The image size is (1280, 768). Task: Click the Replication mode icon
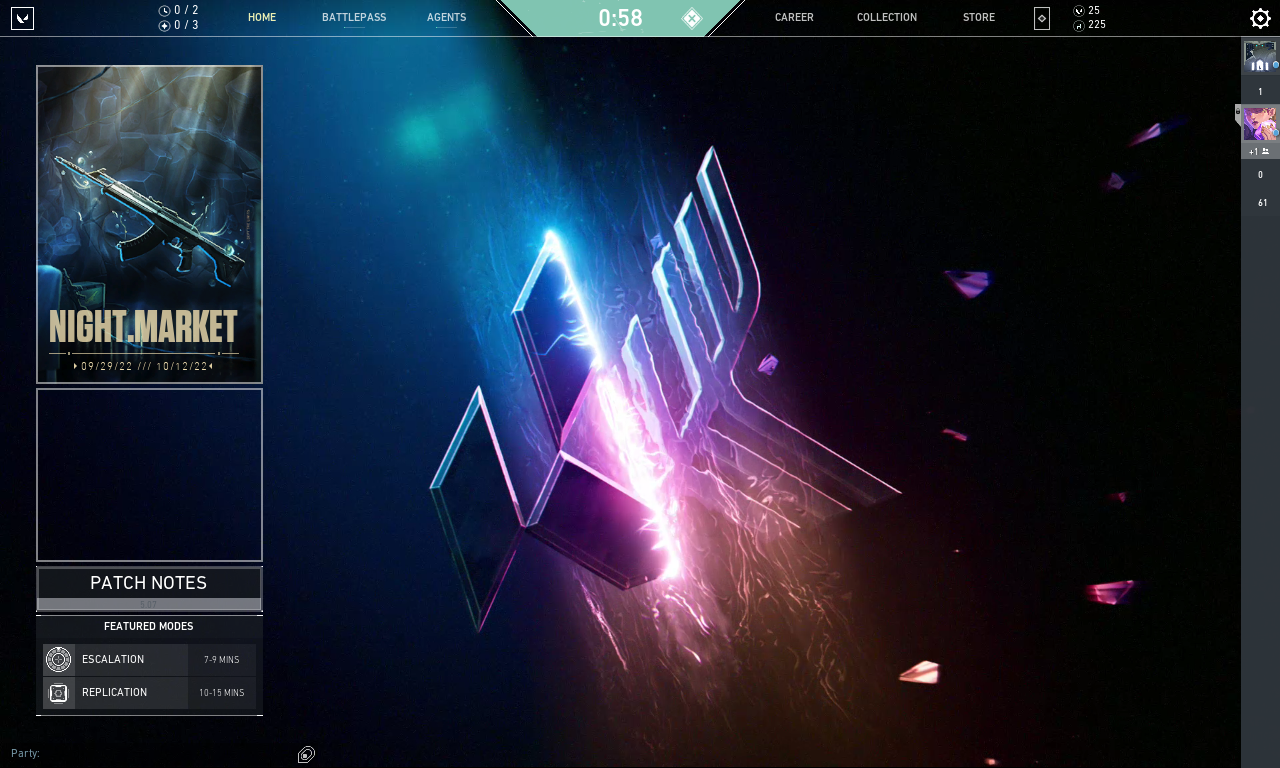pos(59,692)
